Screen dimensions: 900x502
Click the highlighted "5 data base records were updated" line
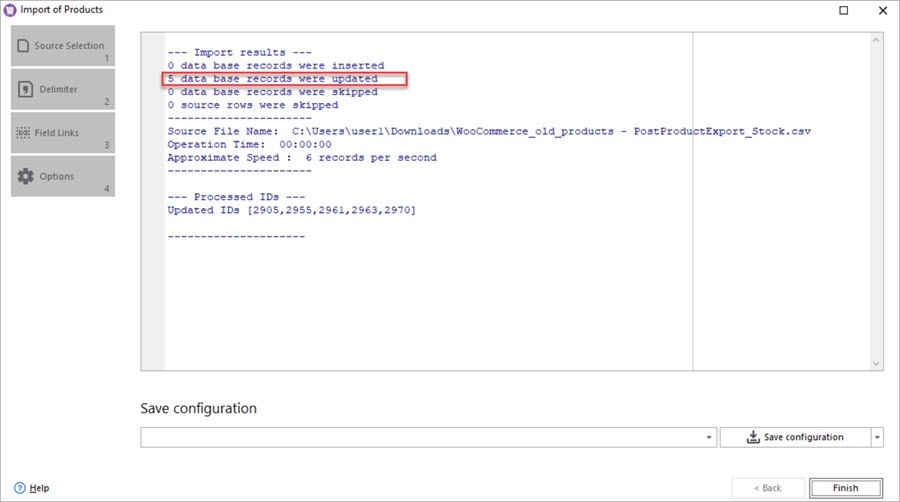point(273,79)
